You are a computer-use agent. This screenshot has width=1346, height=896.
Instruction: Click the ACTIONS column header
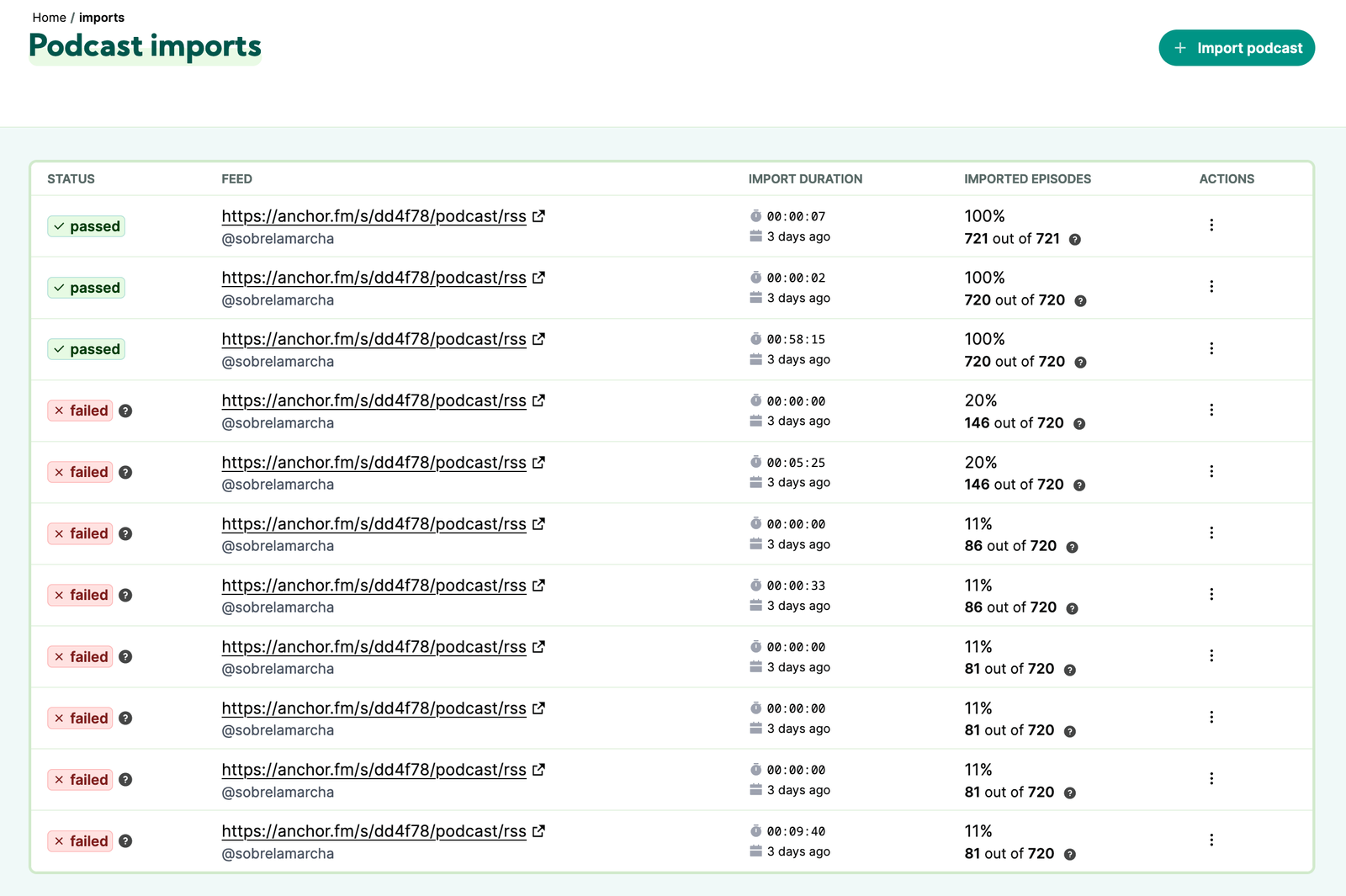click(x=1227, y=179)
